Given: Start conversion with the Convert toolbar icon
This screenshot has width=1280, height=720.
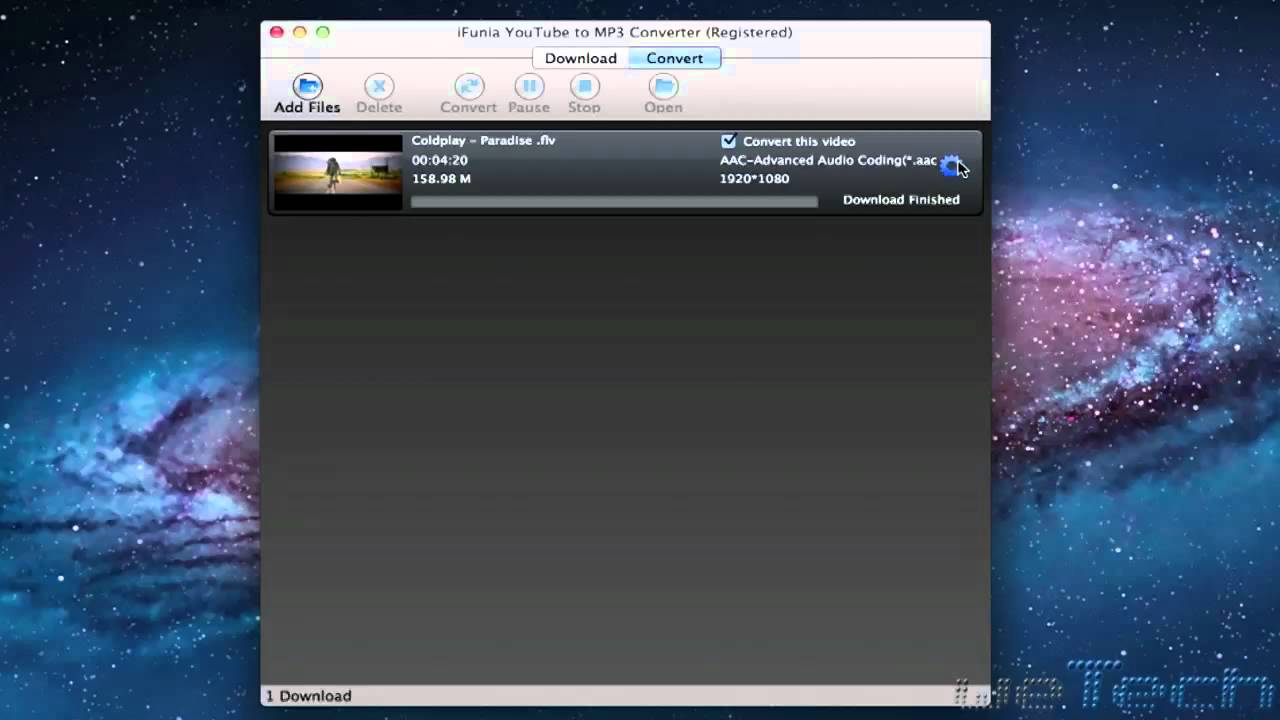Looking at the screenshot, I should (x=468, y=87).
